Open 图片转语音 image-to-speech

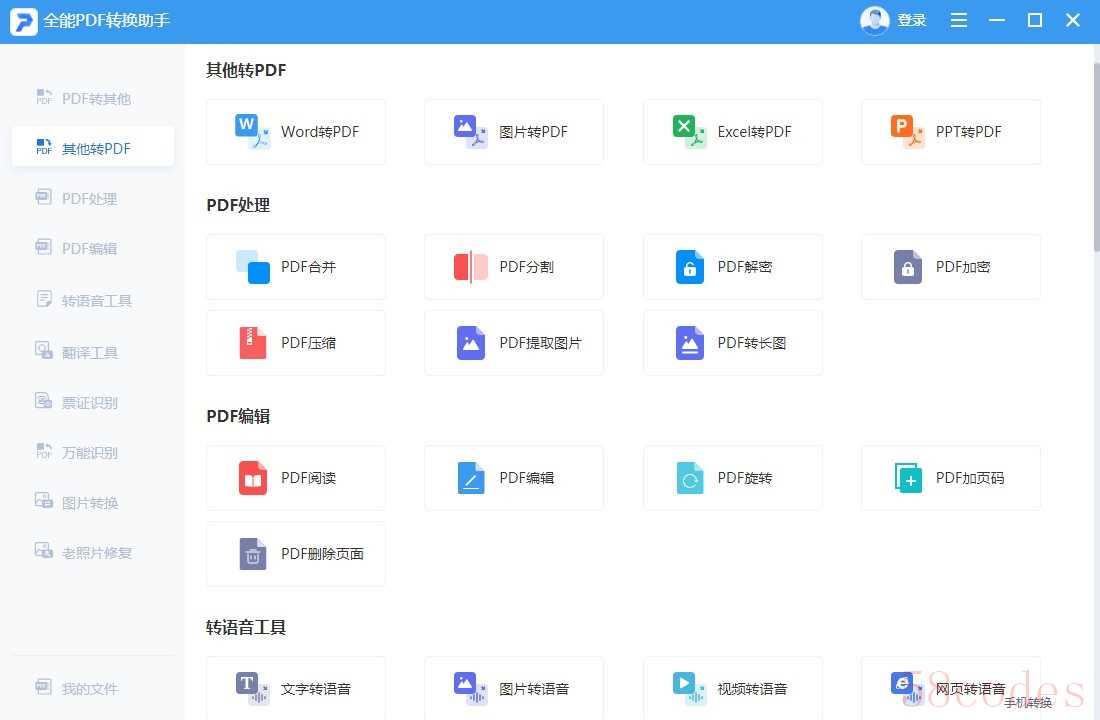pyautogui.click(x=514, y=688)
